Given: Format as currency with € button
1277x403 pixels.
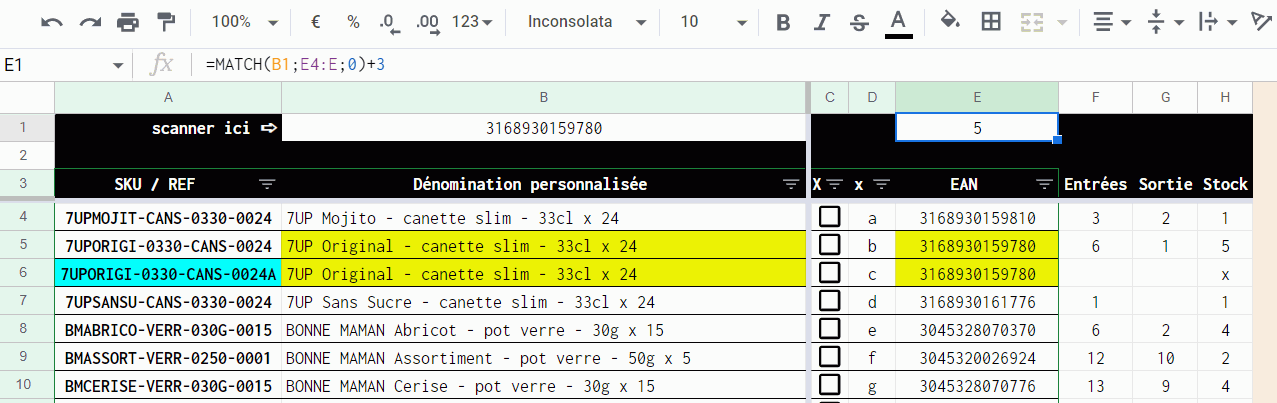Looking at the screenshot, I should click(x=316, y=22).
